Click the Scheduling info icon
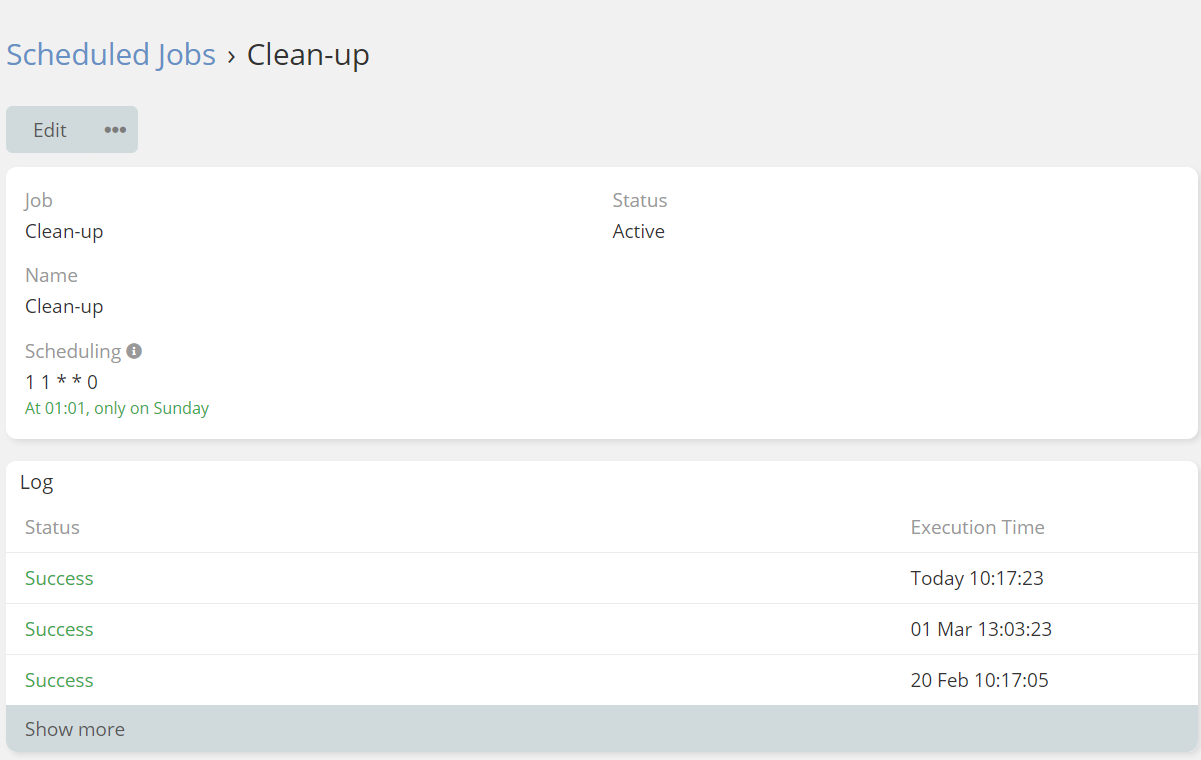 coord(134,351)
